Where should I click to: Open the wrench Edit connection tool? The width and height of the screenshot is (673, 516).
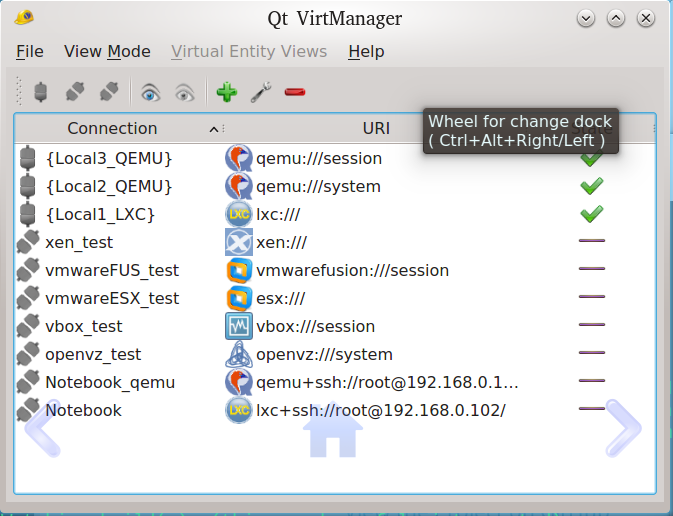(261, 92)
